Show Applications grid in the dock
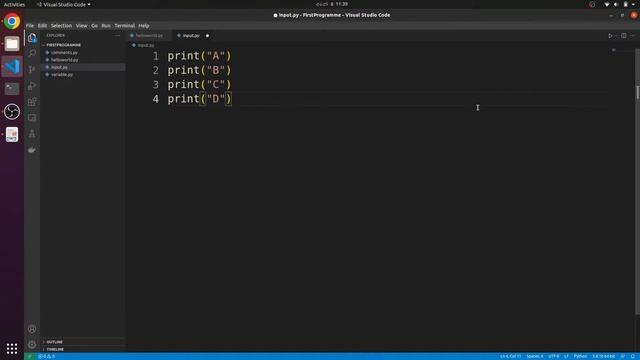The width and height of the screenshot is (640, 360). pos(12,348)
